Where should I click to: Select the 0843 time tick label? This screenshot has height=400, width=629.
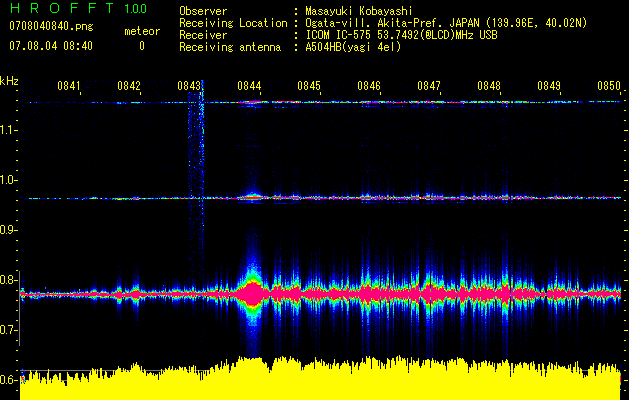[x=189, y=87]
